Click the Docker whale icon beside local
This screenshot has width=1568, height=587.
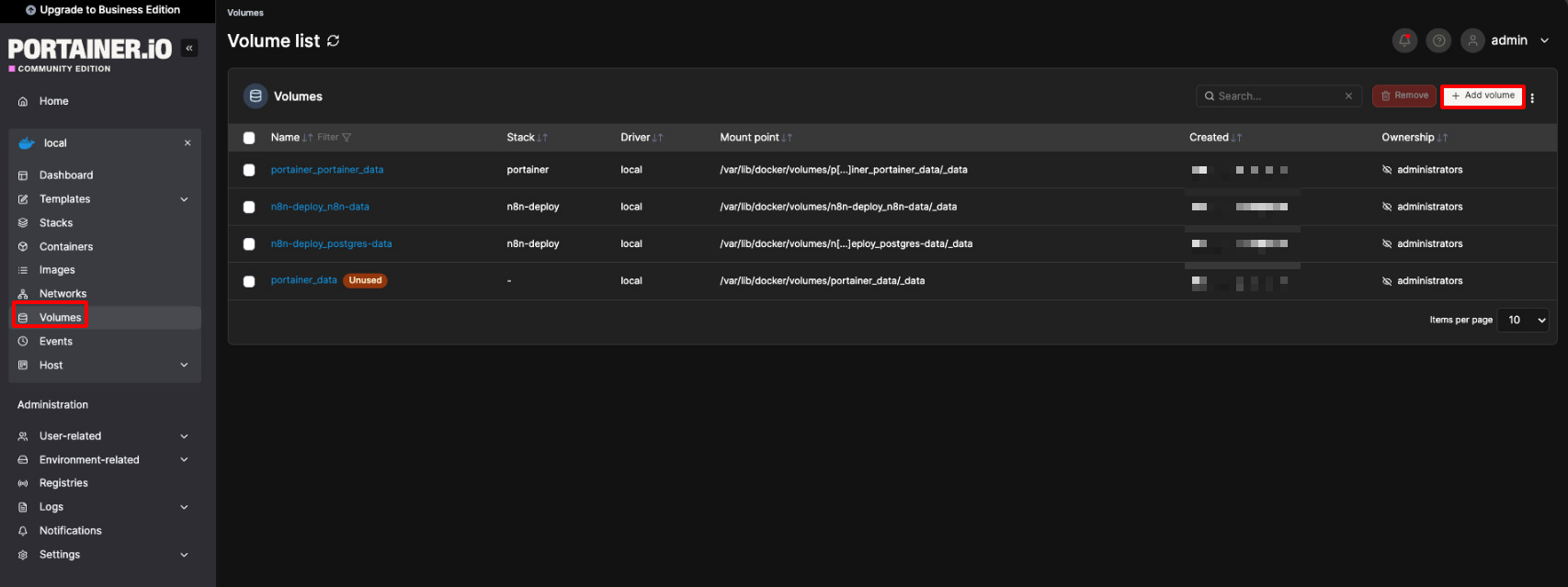tap(27, 143)
